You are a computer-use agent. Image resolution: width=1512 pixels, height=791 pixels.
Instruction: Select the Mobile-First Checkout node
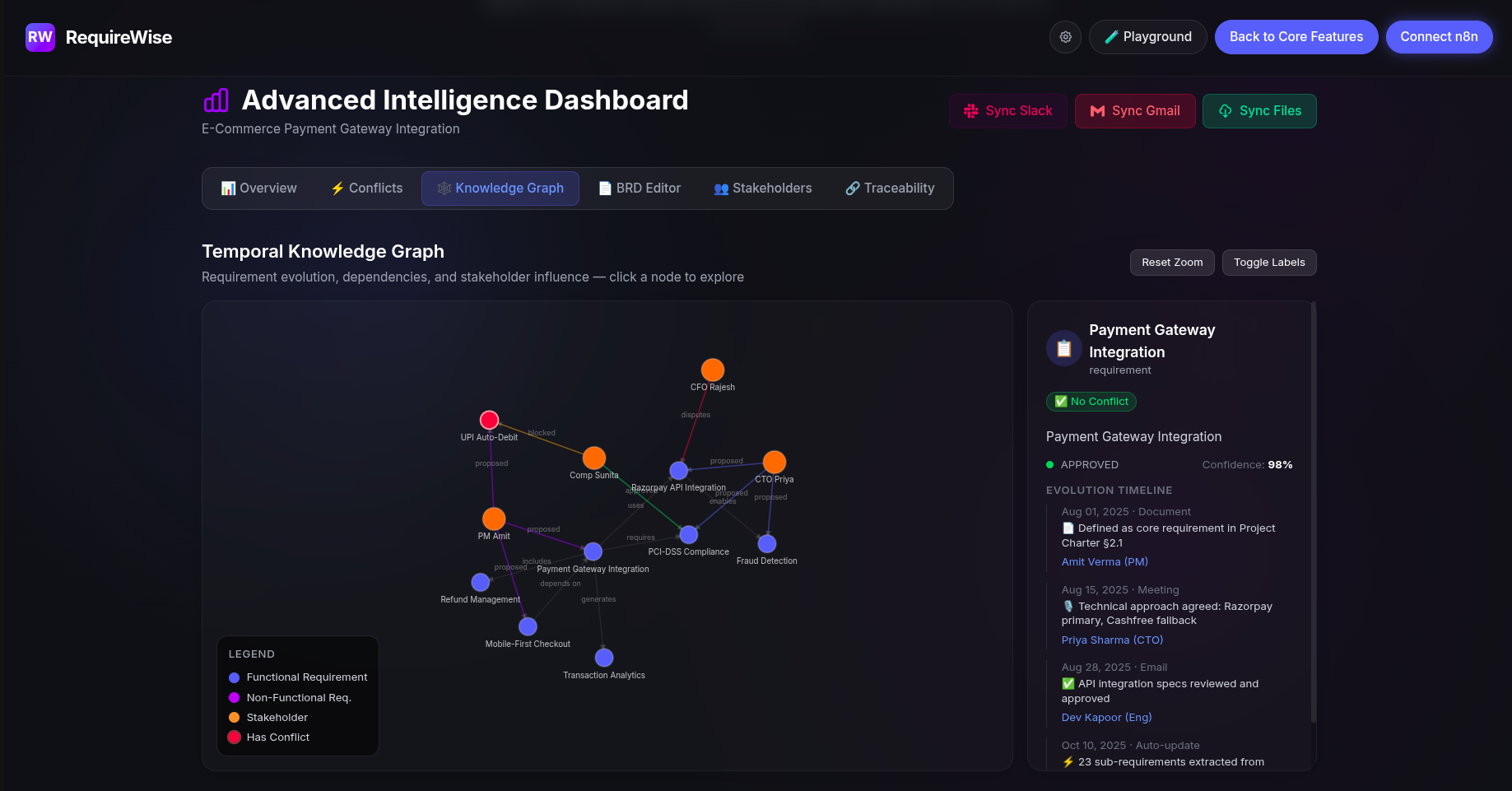pyautogui.click(x=528, y=626)
